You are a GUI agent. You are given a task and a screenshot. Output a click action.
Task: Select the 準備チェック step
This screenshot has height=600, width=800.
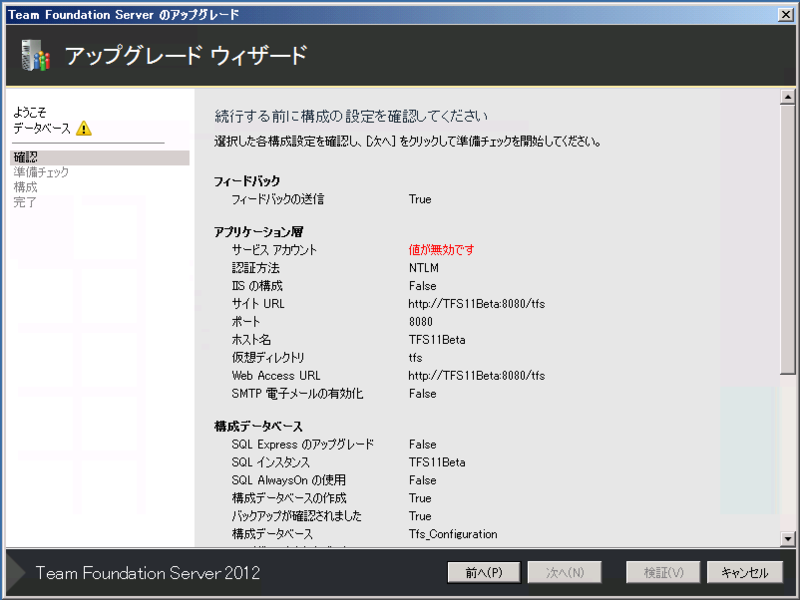coord(41,172)
